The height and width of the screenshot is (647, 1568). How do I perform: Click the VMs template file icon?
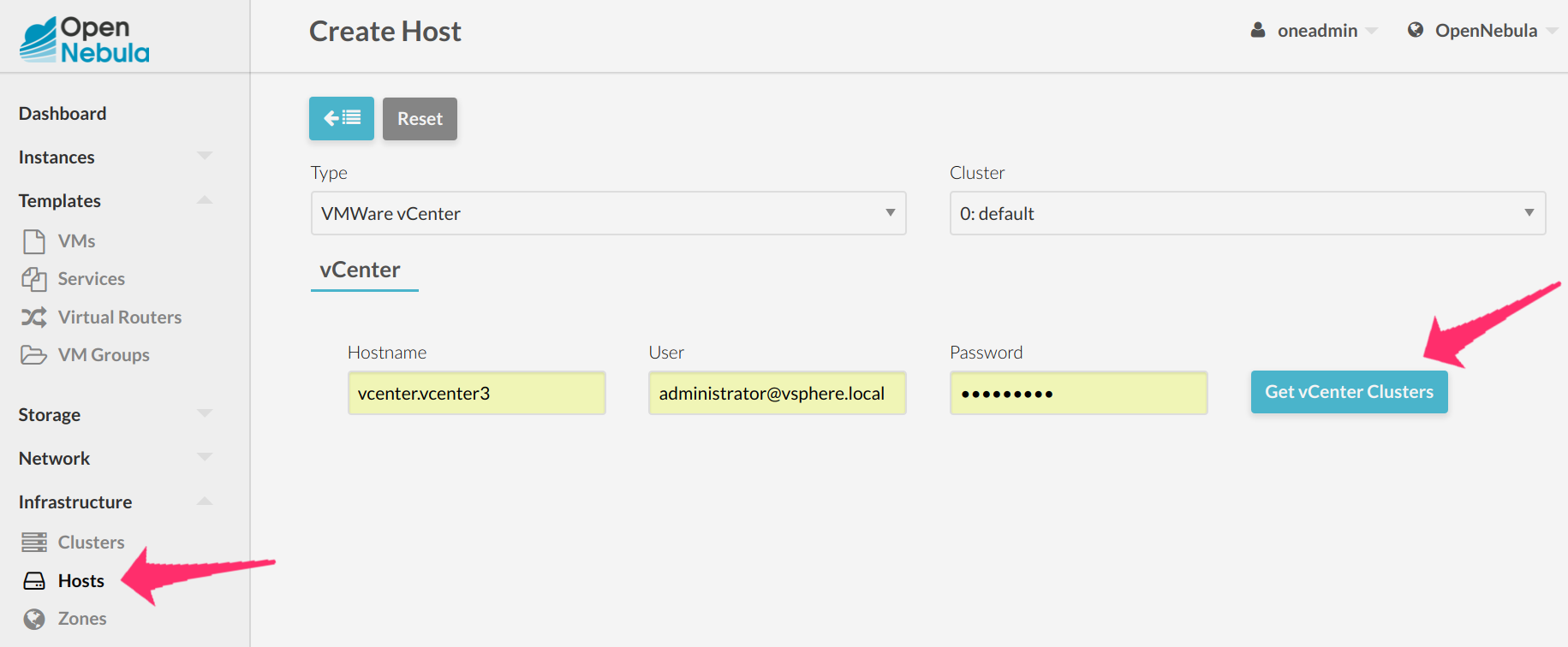tap(34, 241)
